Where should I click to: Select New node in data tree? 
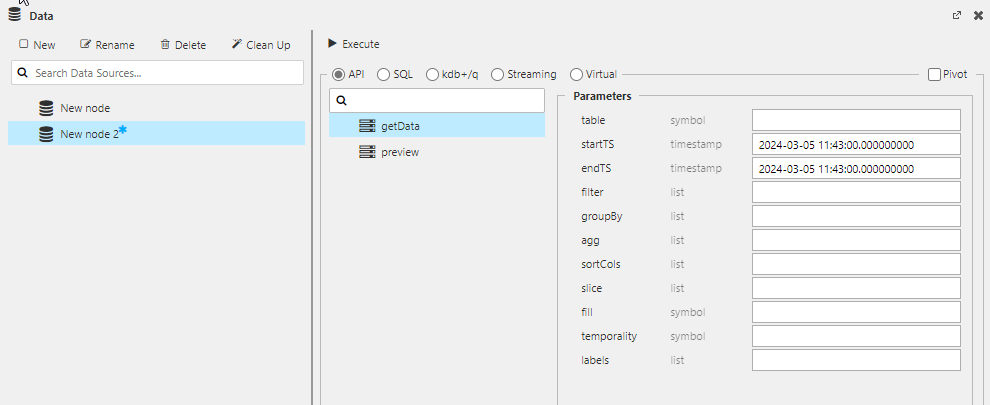[x=85, y=108]
